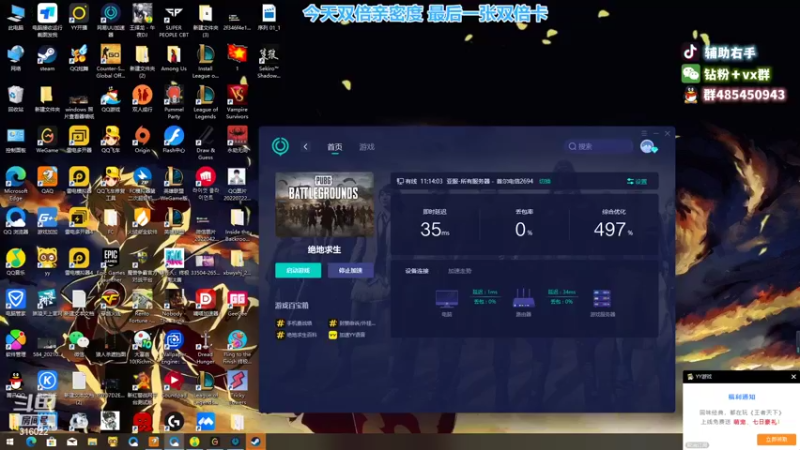Open the 微信 WeChat desktop shortcut
This screenshot has height=450, width=800.
[79, 343]
